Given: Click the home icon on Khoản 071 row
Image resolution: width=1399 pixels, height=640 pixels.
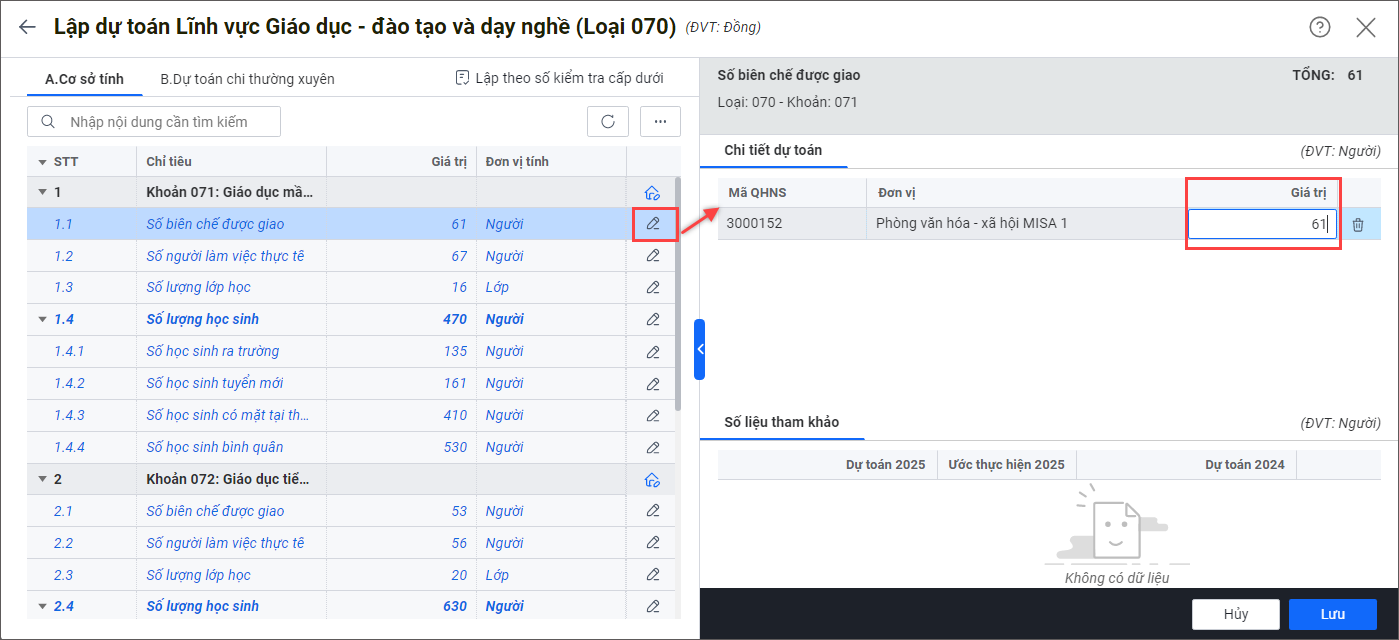Looking at the screenshot, I should pos(652,192).
